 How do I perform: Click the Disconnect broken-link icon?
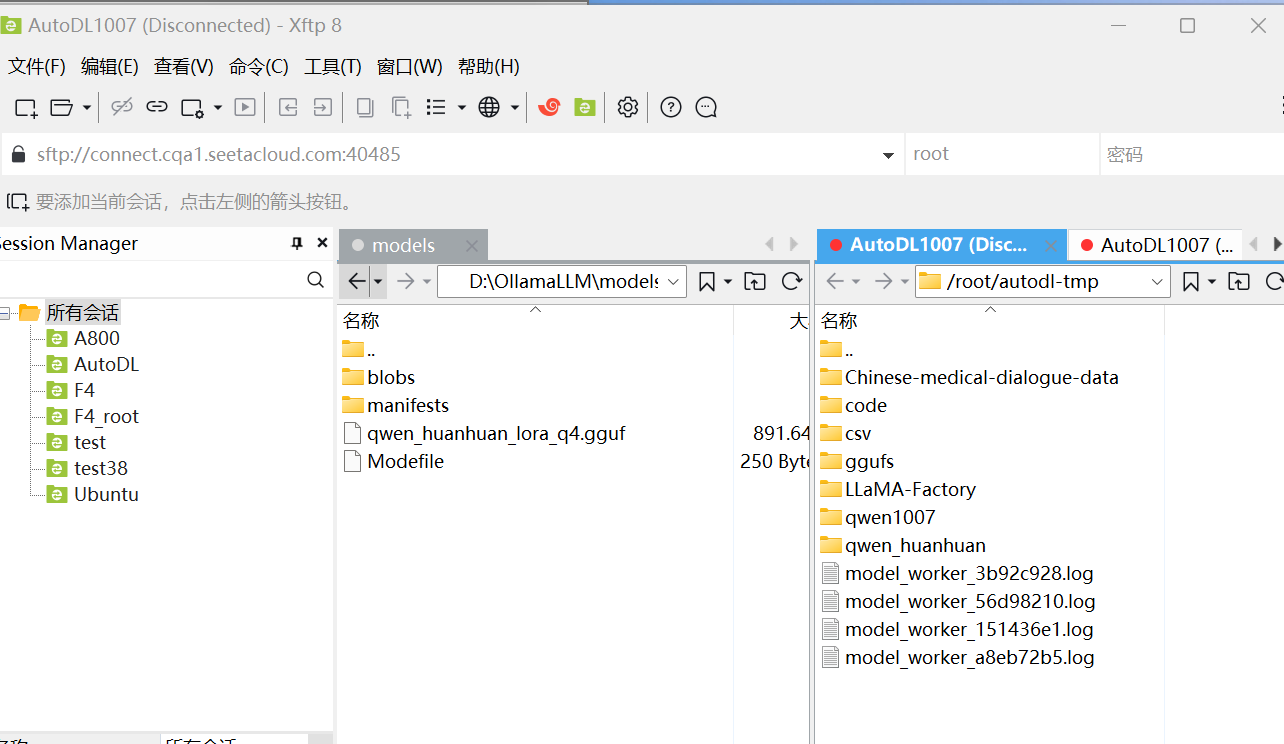122,107
